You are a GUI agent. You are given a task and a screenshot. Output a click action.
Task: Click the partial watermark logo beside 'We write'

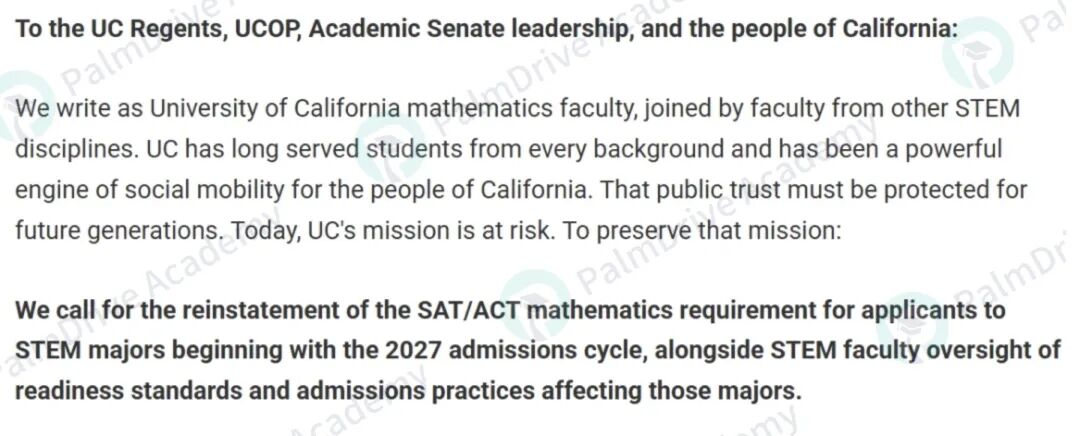[x=21, y=105]
